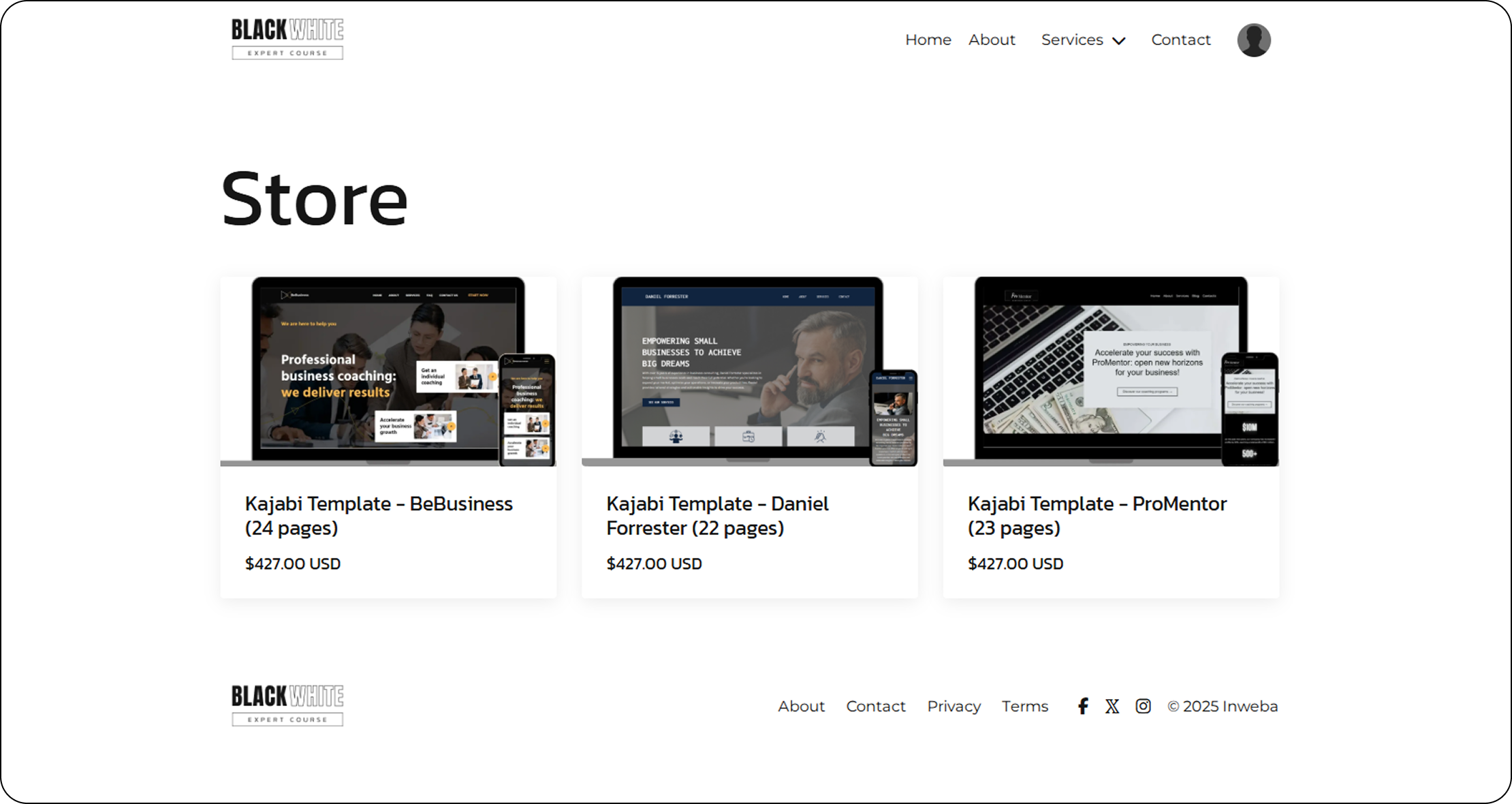Click the footer About link
This screenshot has width=1512, height=804.
pyautogui.click(x=801, y=706)
